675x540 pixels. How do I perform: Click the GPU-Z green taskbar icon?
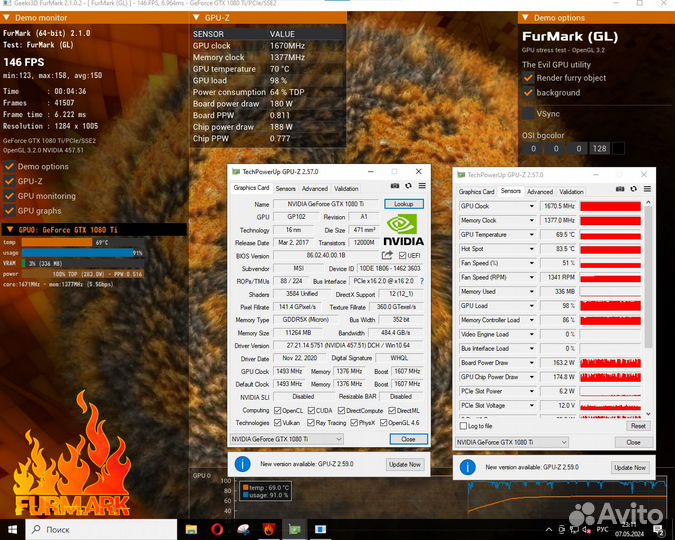[294, 529]
